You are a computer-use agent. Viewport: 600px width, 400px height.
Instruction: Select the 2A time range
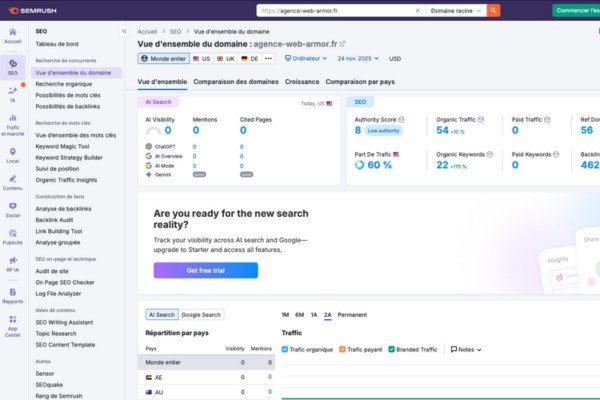pyautogui.click(x=328, y=315)
